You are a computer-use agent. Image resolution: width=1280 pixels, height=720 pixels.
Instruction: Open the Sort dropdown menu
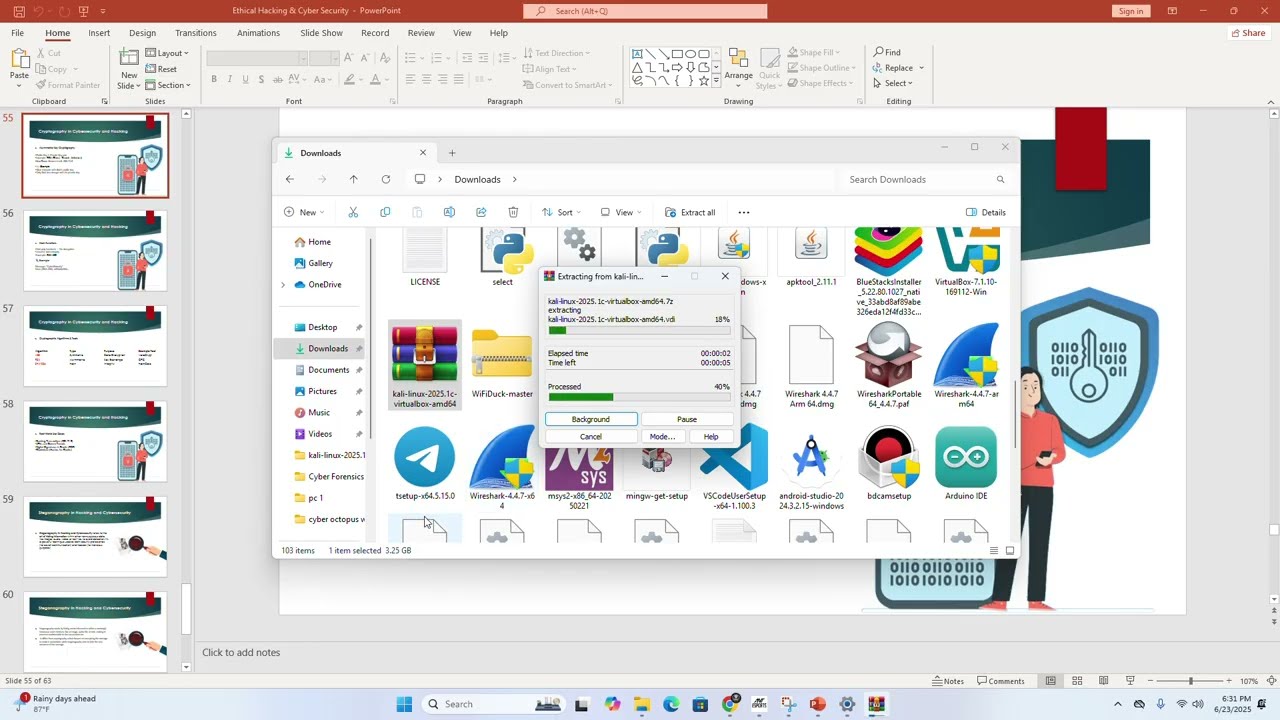pos(558,212)
